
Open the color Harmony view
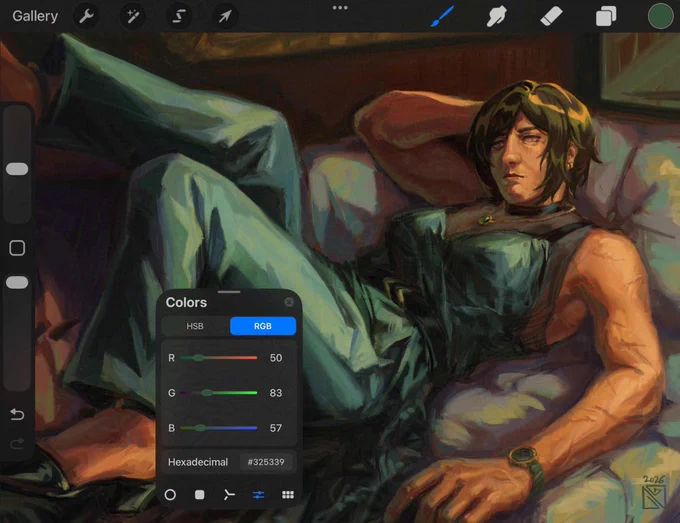pos(229,495)
